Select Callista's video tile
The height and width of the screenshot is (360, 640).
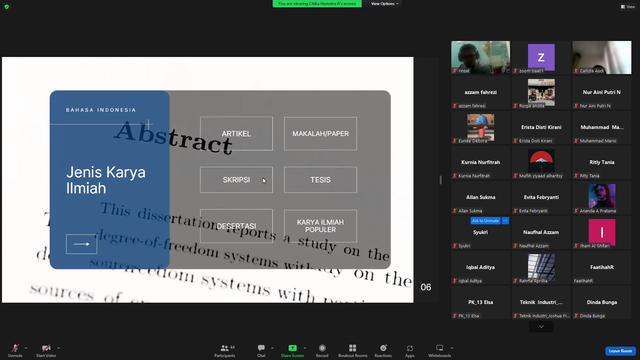pos(602,58)
